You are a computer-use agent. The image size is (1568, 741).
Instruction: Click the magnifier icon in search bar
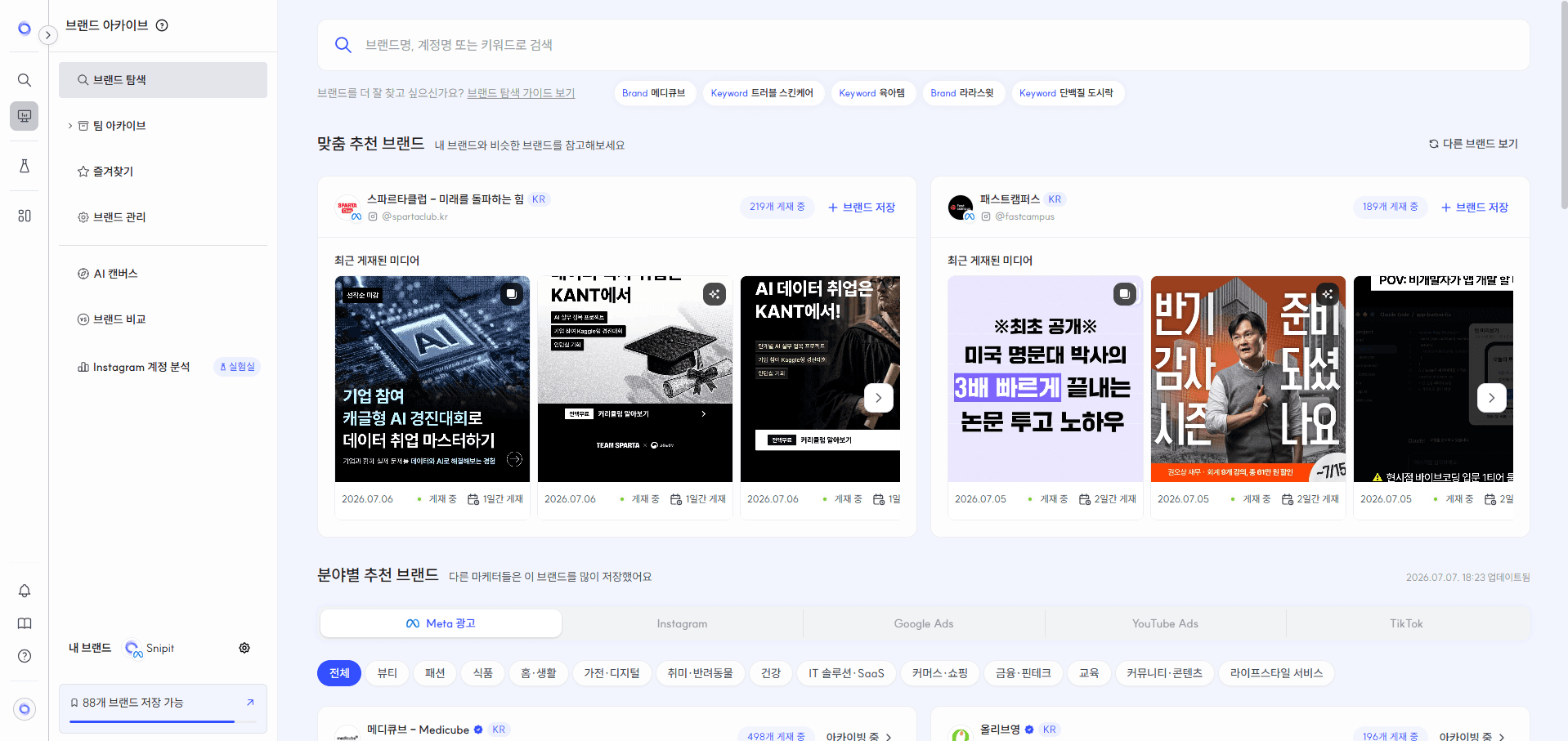click(x=343, y=45)
